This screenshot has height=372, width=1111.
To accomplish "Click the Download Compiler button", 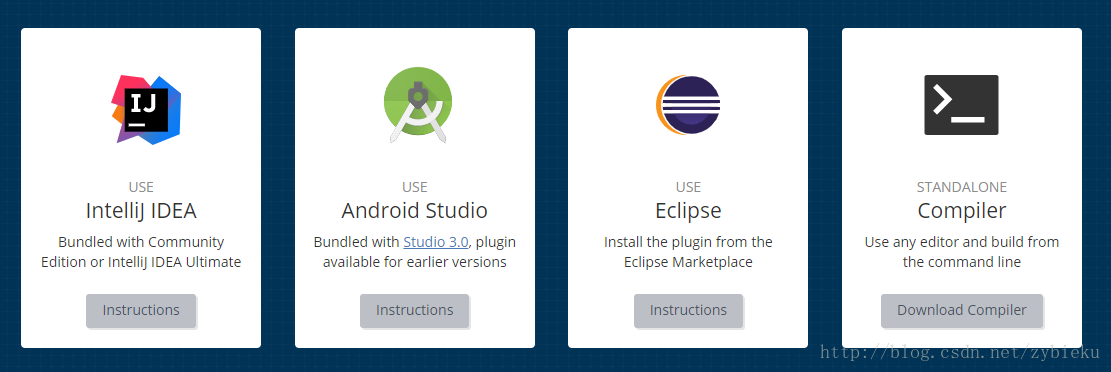I will click(961, 310).
